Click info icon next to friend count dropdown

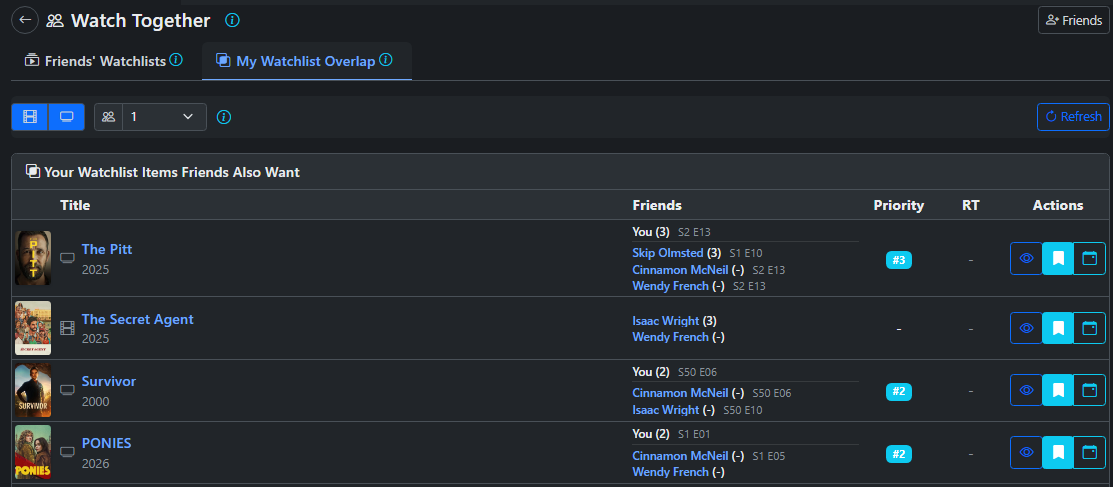(x=224, y=117)
